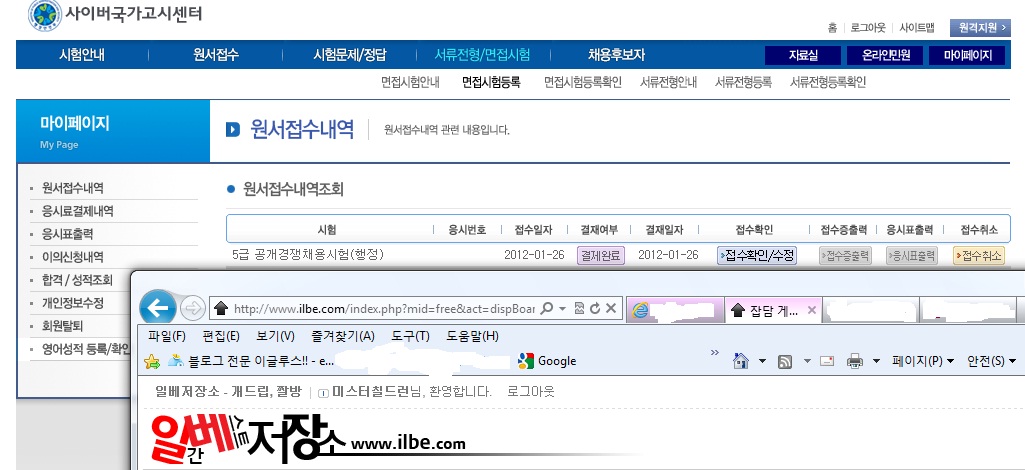Image resolution: width=1025 pixels, height=470 pixels.
Task: Click the 접수취소 button
Action: [x=978, y=255]
